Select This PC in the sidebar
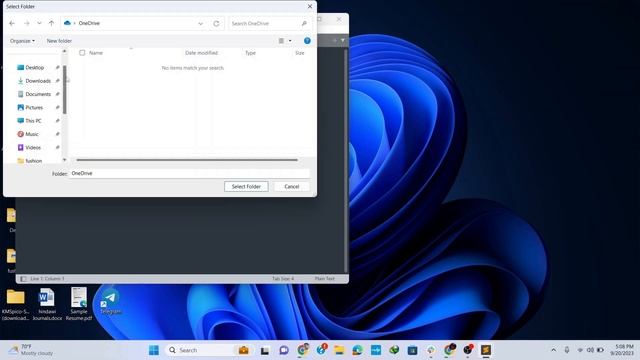The height and width of the screenshot is (360, 640). click(x=33, y=121)
